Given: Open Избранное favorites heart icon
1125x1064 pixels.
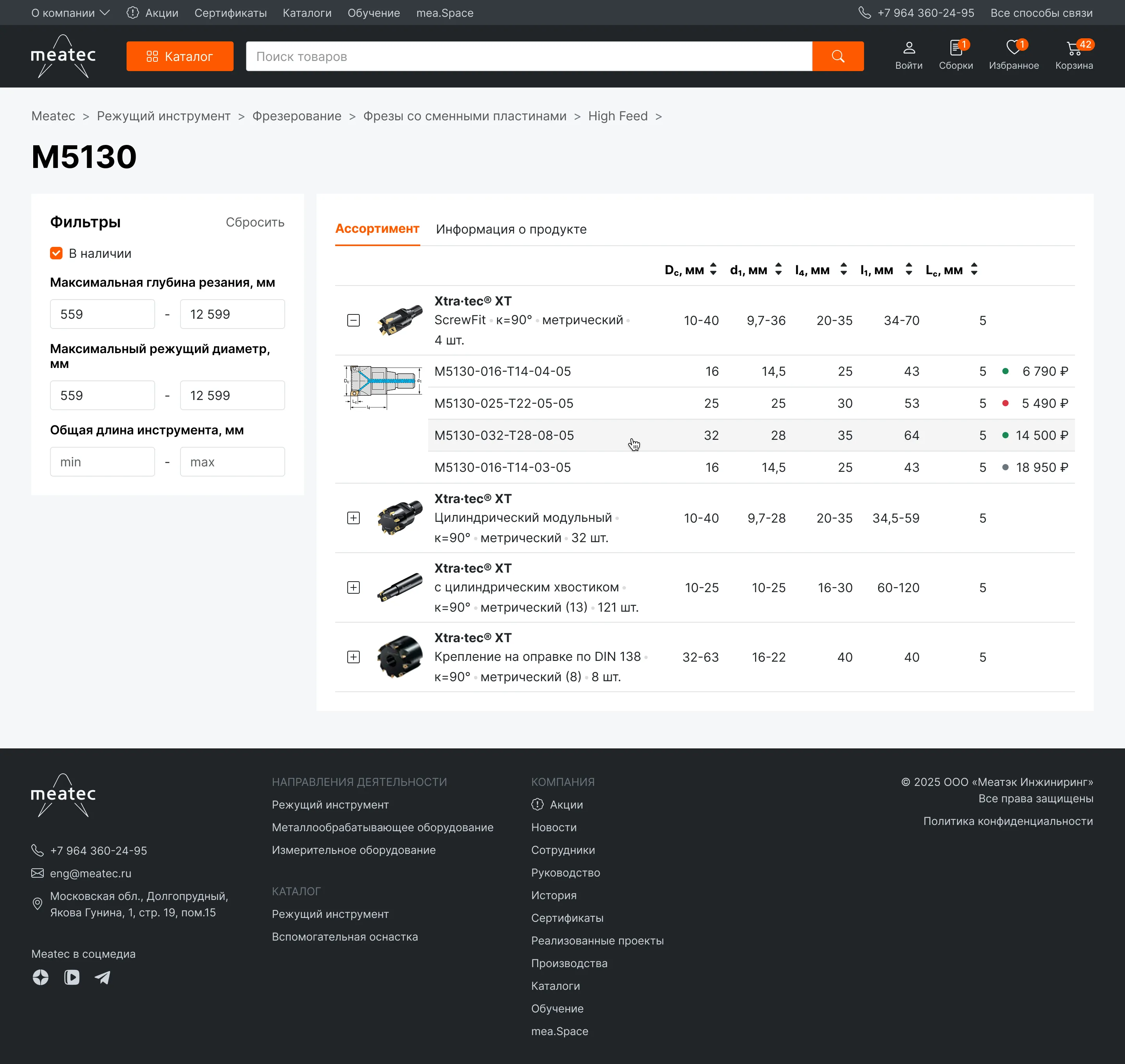Looking at the screenshot, I should [x=1013, y=48].
